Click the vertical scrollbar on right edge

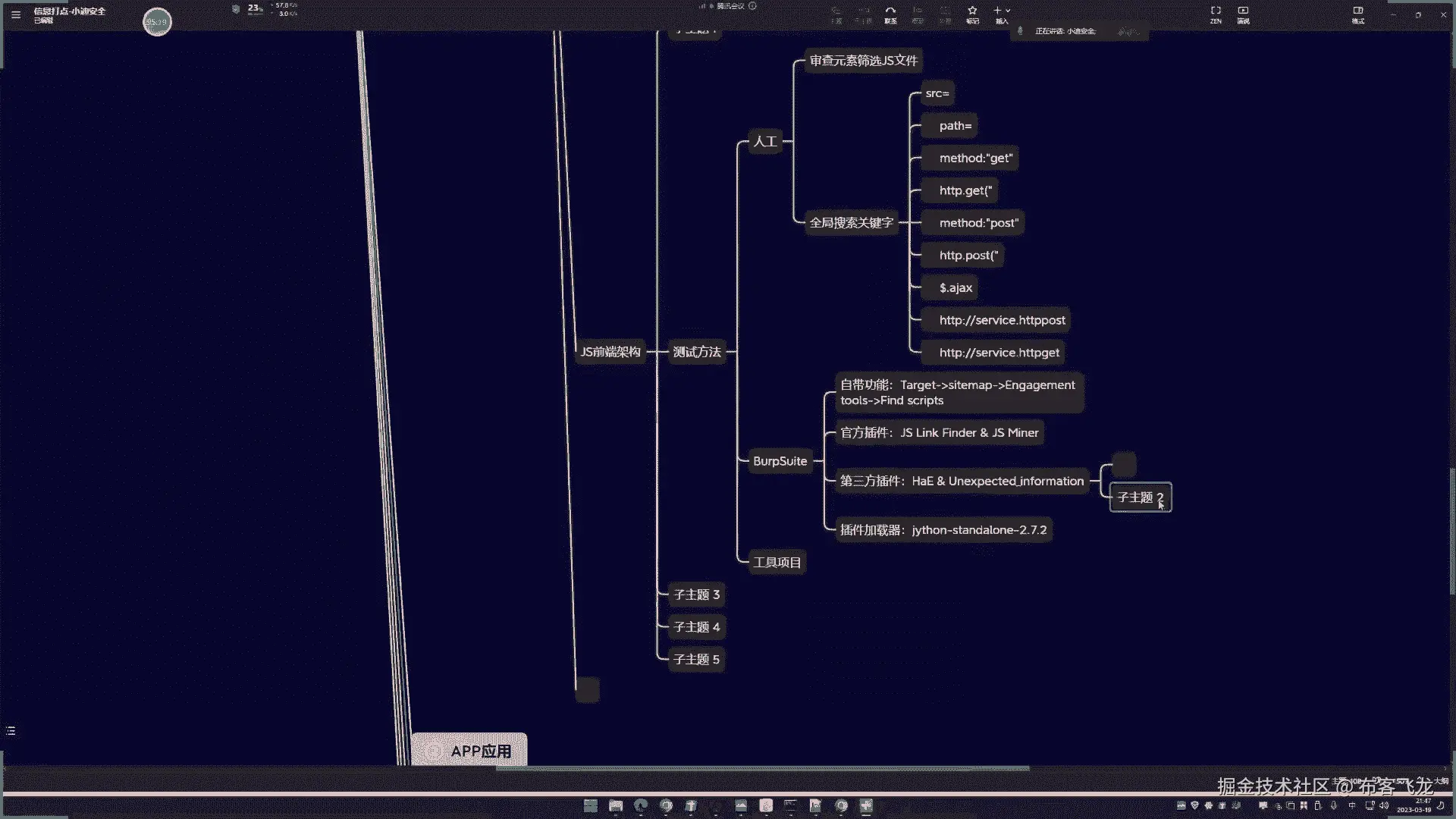[1451, 531]
